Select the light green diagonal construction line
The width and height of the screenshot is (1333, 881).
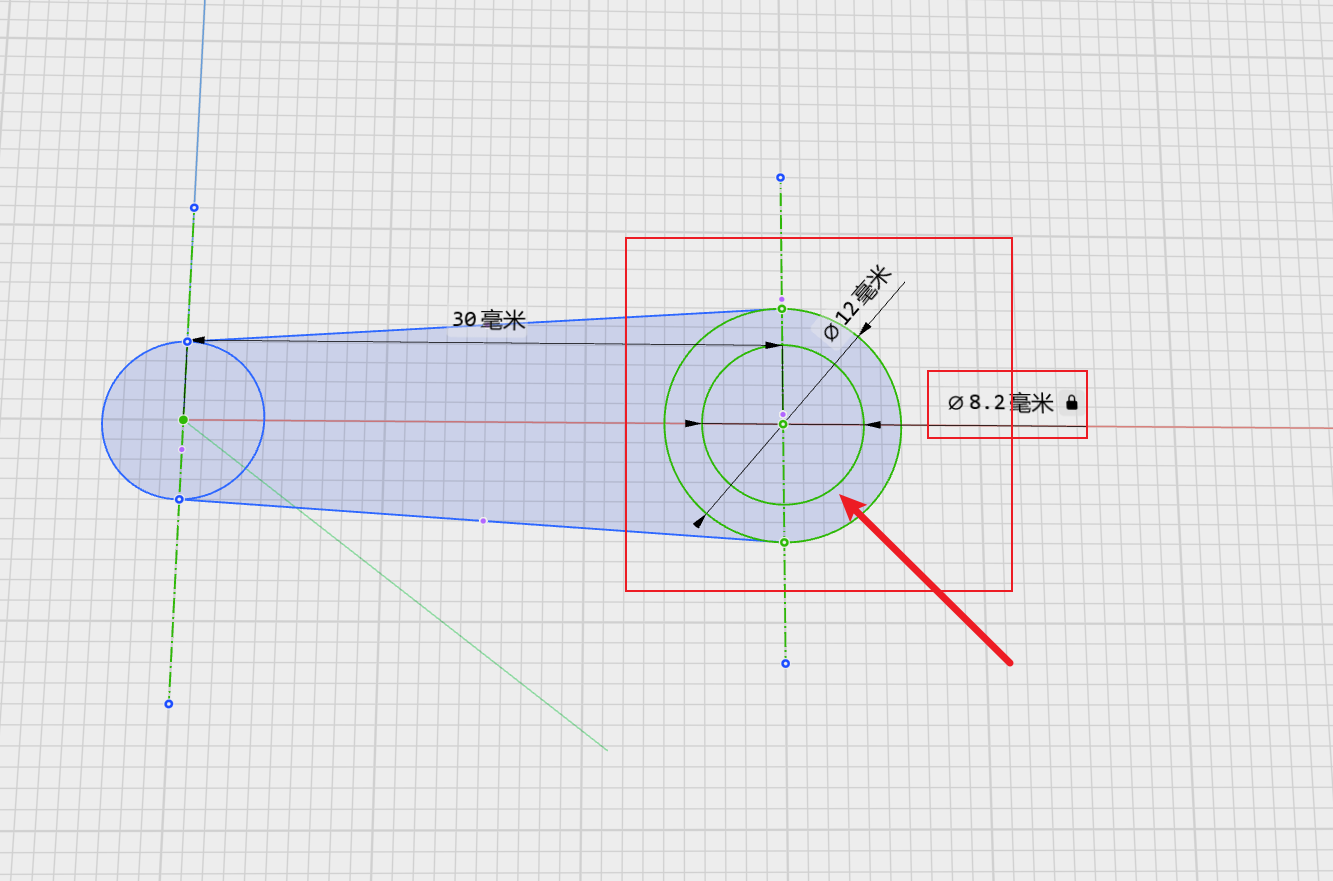pyautogui.click(x=396, y=585)
